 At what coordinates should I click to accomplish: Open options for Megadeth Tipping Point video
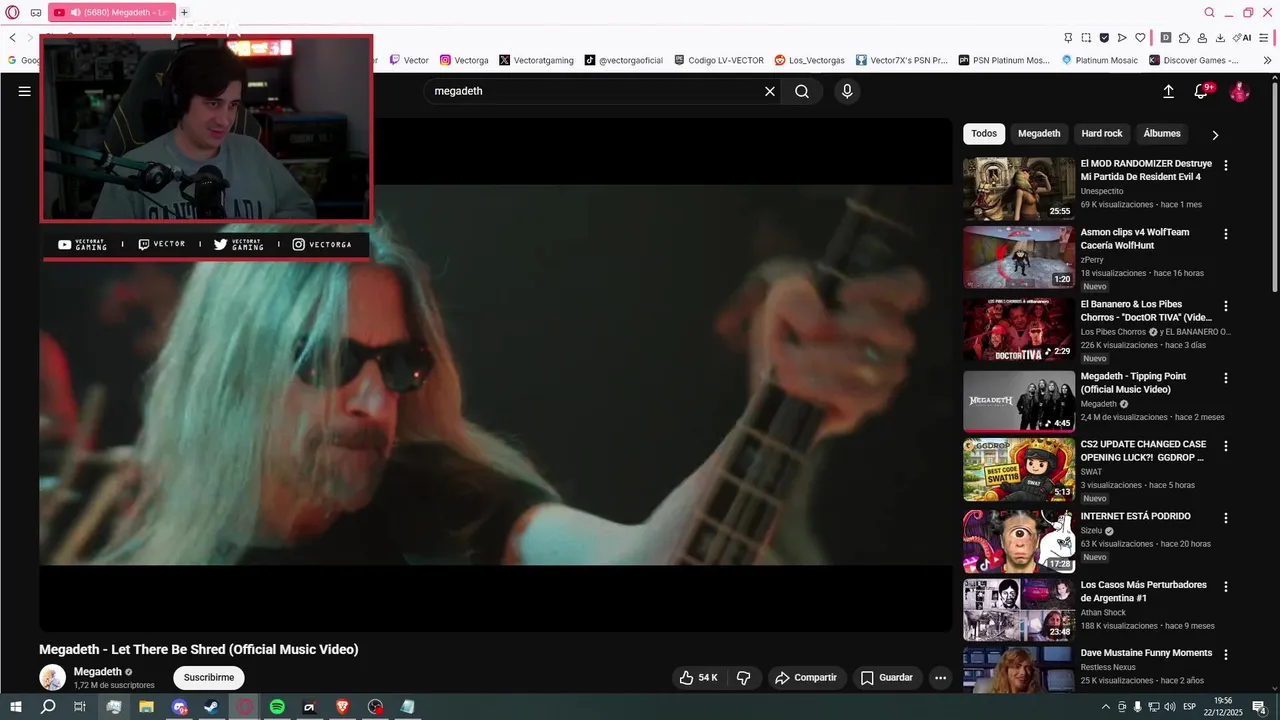click(1226, 378)
